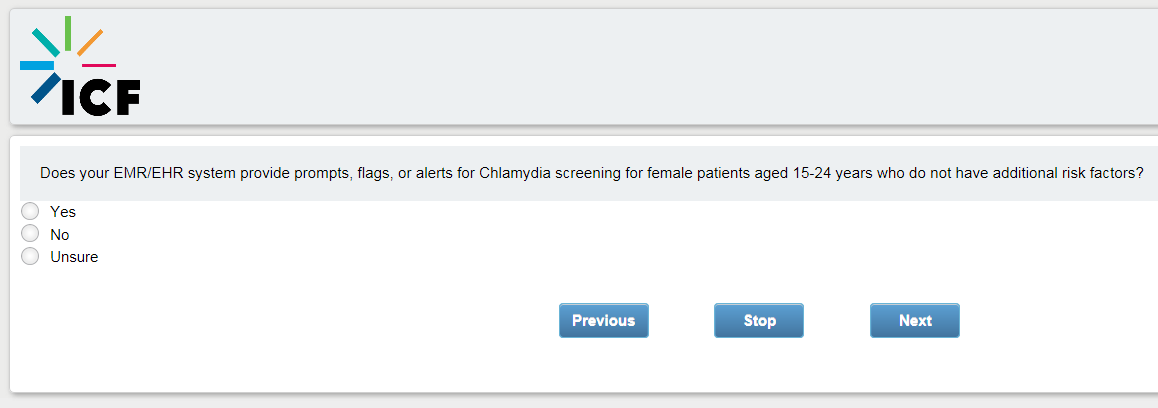Viewport: 1158px width, 408px height.
Task: Click the "No" answer label text
Action: coord(60,235)
